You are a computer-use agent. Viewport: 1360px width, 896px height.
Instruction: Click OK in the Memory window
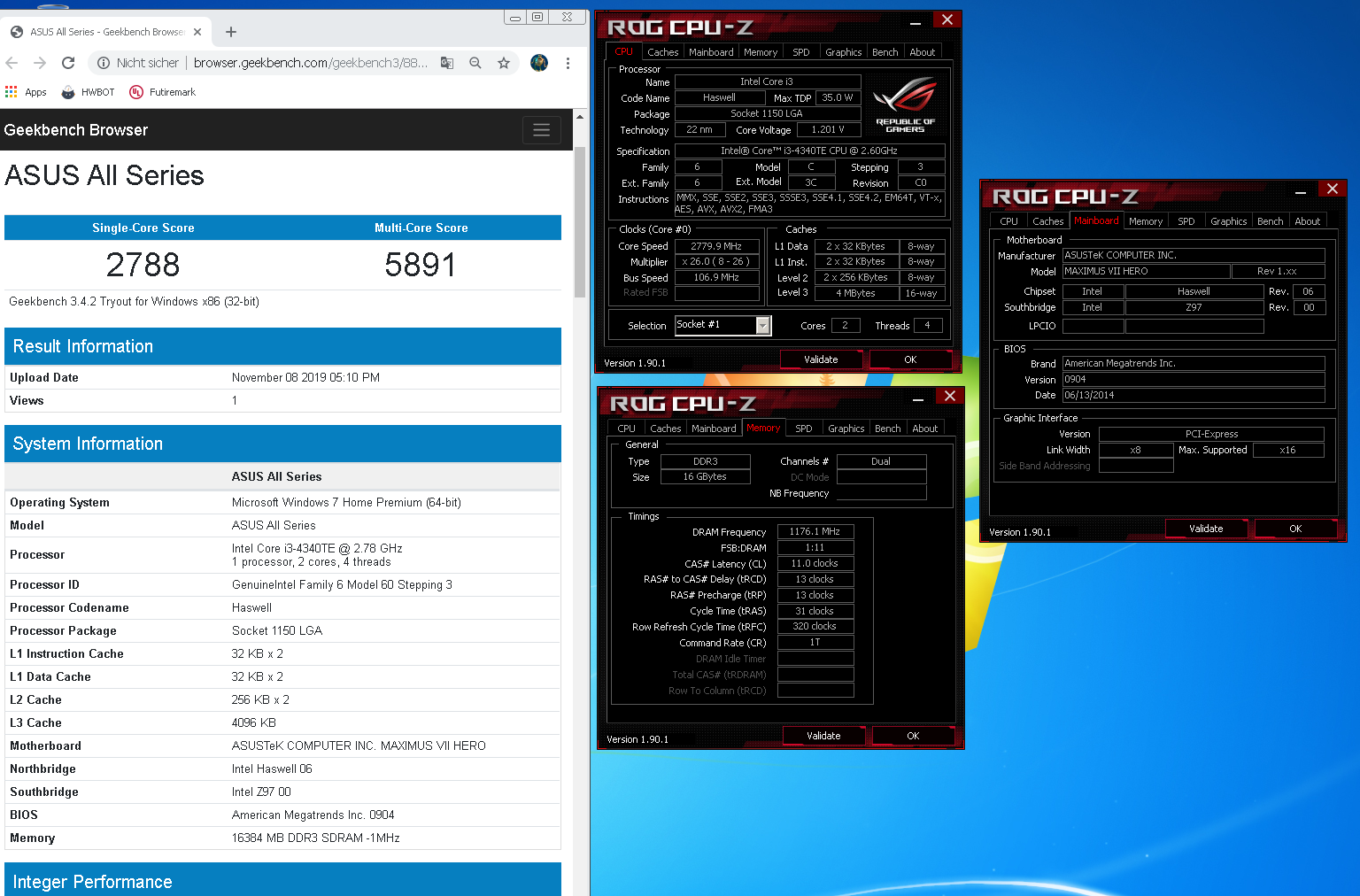pos(913,736)
